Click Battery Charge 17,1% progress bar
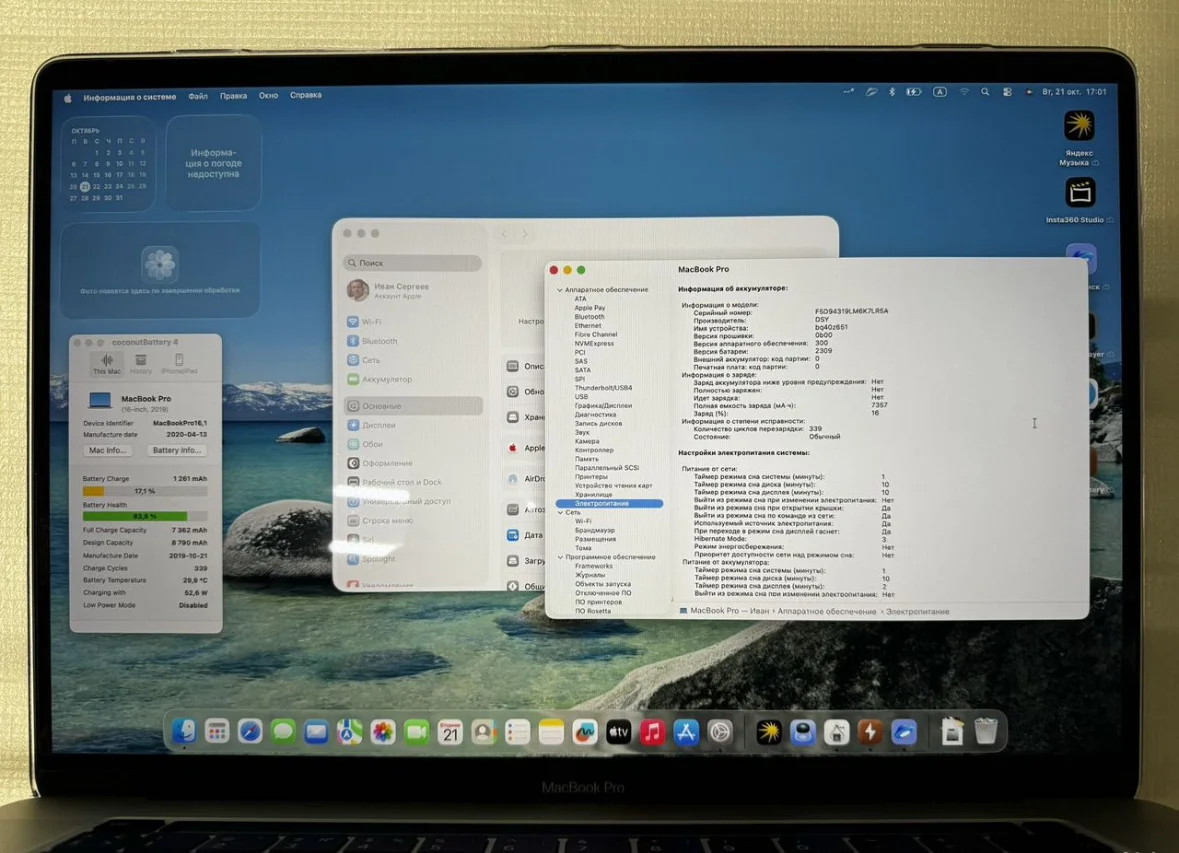Viewport: 1179px width, 853px height. point(144,491)
